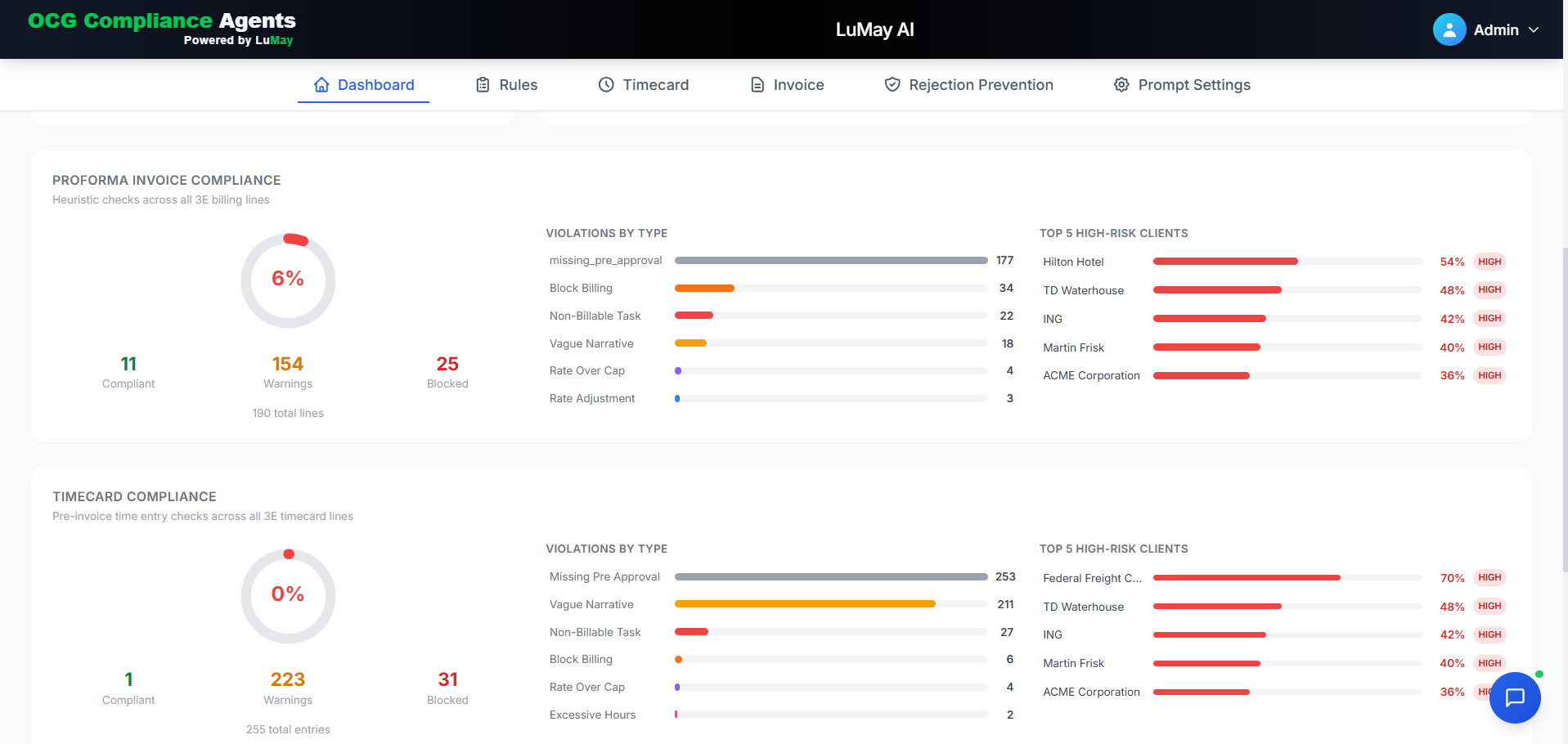Switch to the Timecard tab
Image resolution: width=1568 pixels, height=744 pixels.
pos(644,84)
